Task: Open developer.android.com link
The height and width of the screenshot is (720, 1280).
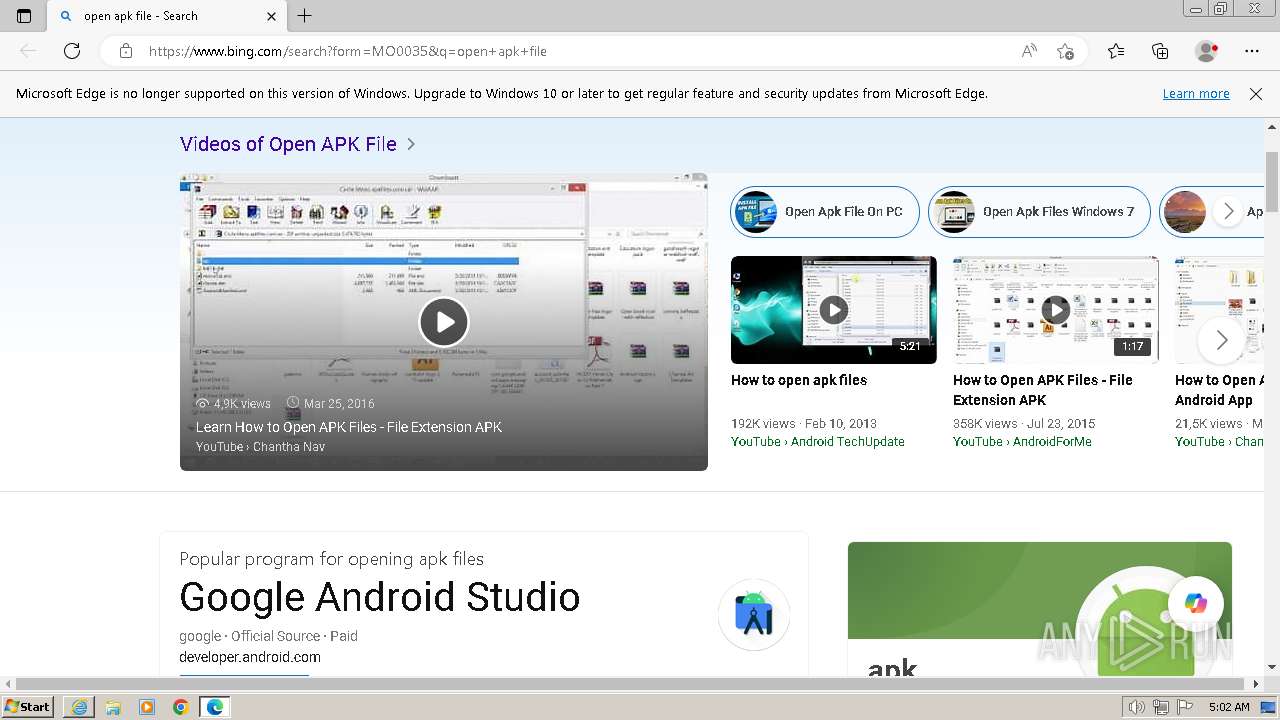Action: coord(250,657)
